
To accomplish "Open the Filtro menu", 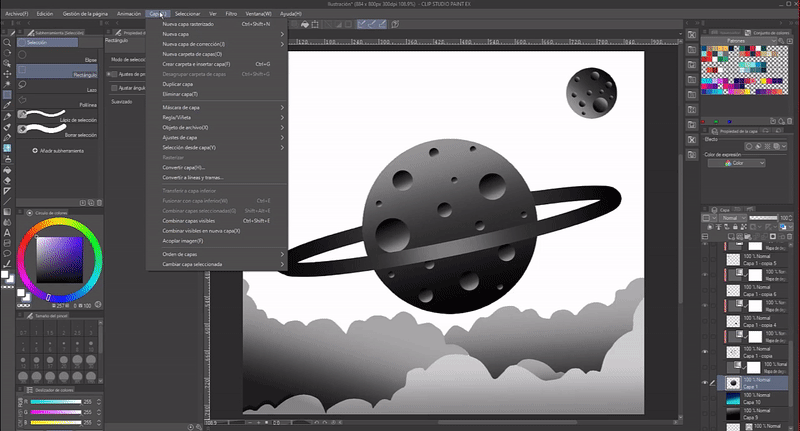I will tap(231, 14).
